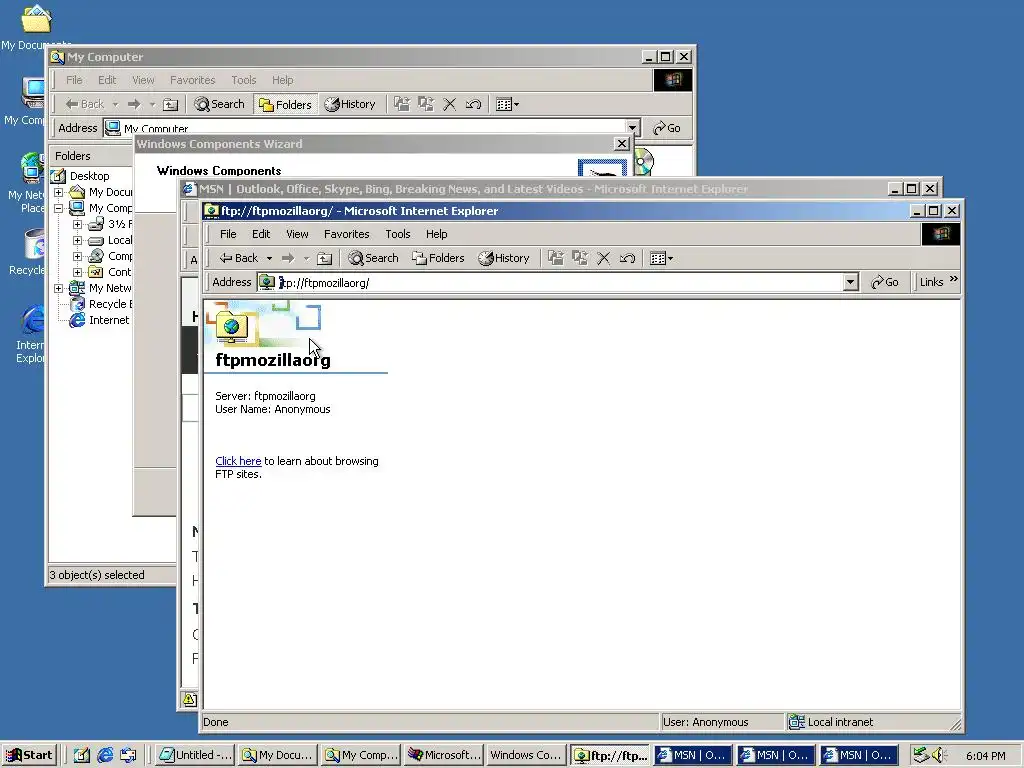This screenshot has height=768, width=1024.
Task: Click the volume speaker tray icon
Action: point(939,755)
